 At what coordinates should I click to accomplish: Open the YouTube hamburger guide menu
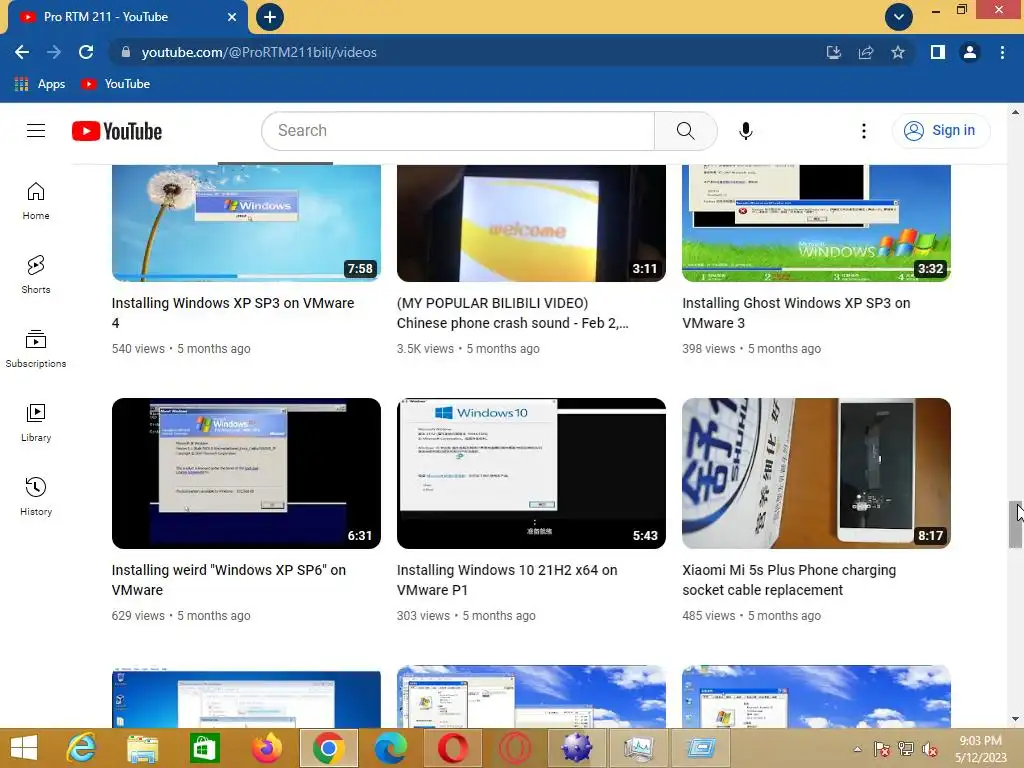(36, 131)
